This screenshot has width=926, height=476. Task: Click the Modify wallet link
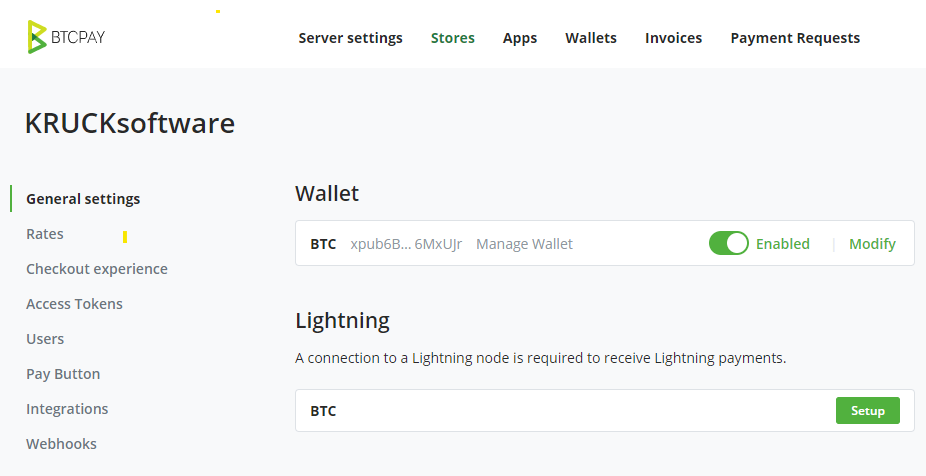tap(872, 244)
